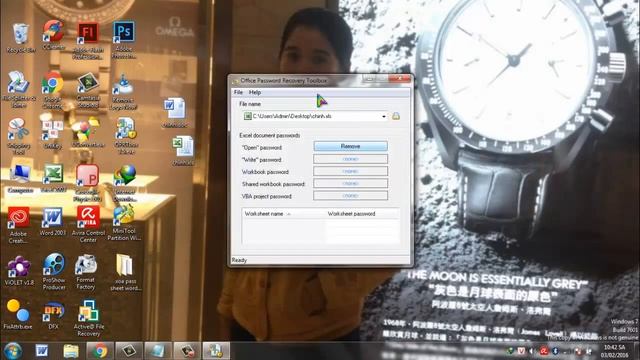Open the Avira Control Center shortcut
This screenshot has height=360, width=640.
pos(88,224)
